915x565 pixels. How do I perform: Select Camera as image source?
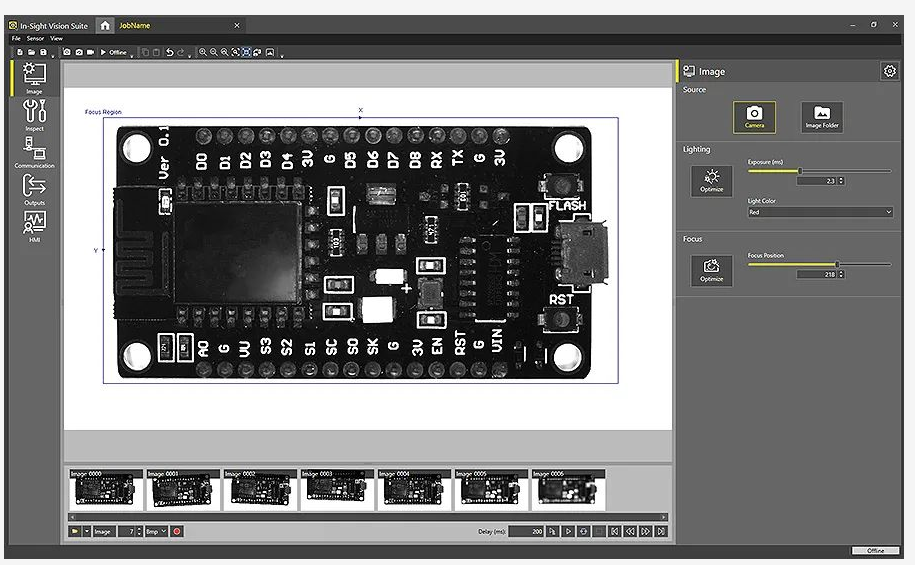pos(754,117)
